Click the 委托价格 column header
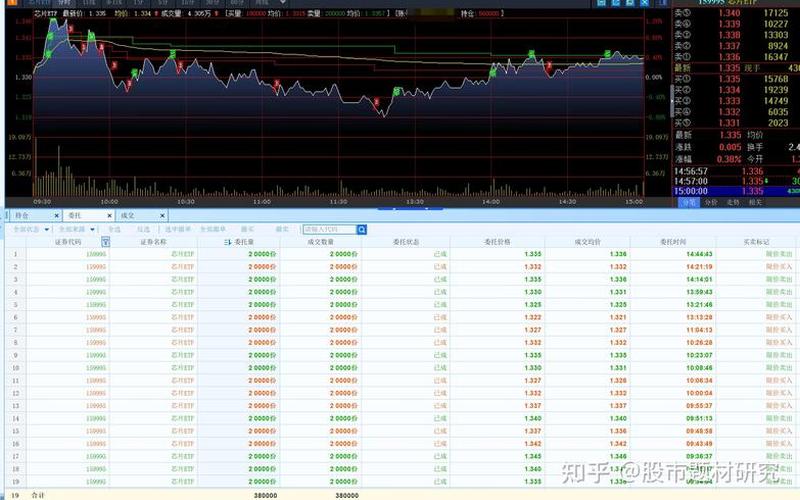Viewport: 800px width, 500px height. click(x=497, y=242)
